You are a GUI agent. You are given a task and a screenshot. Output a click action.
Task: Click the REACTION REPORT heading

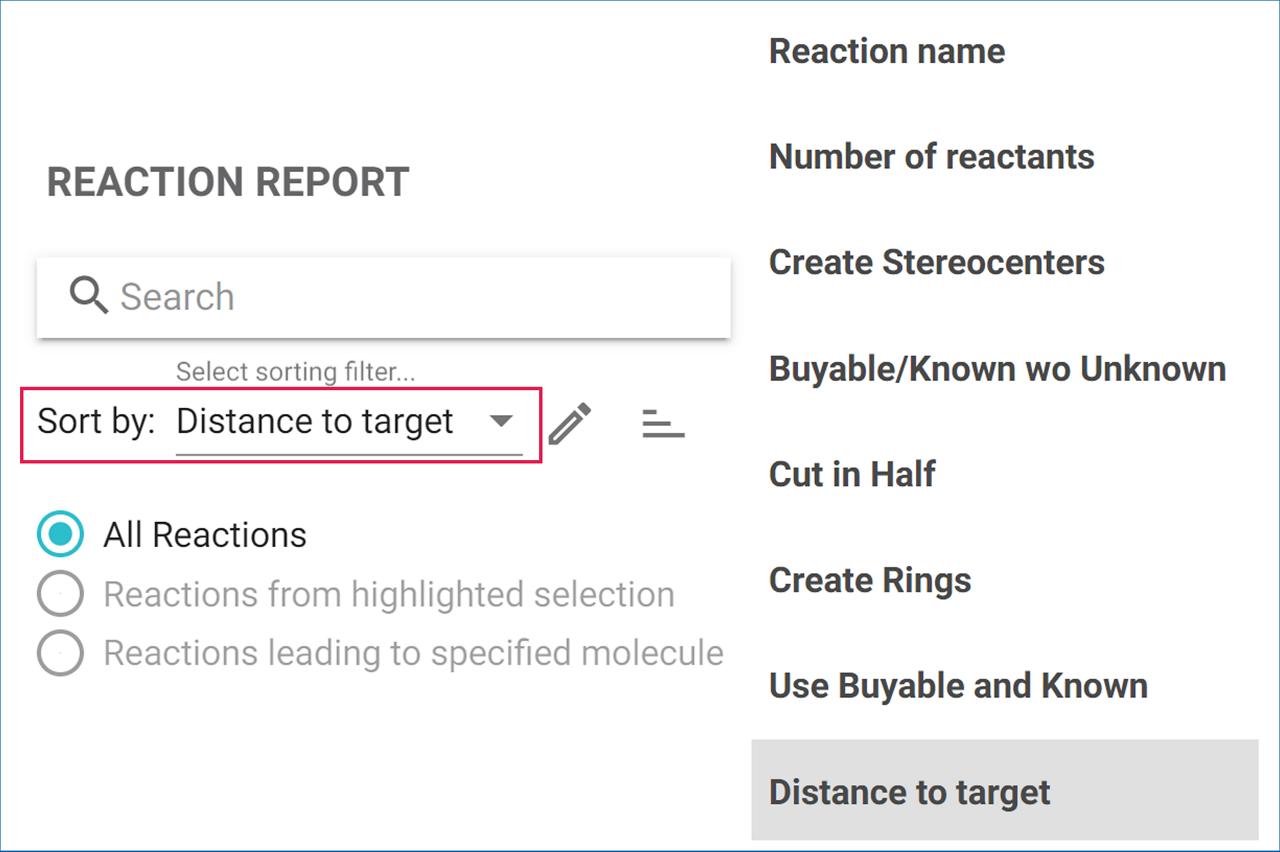tap(228, 182)
